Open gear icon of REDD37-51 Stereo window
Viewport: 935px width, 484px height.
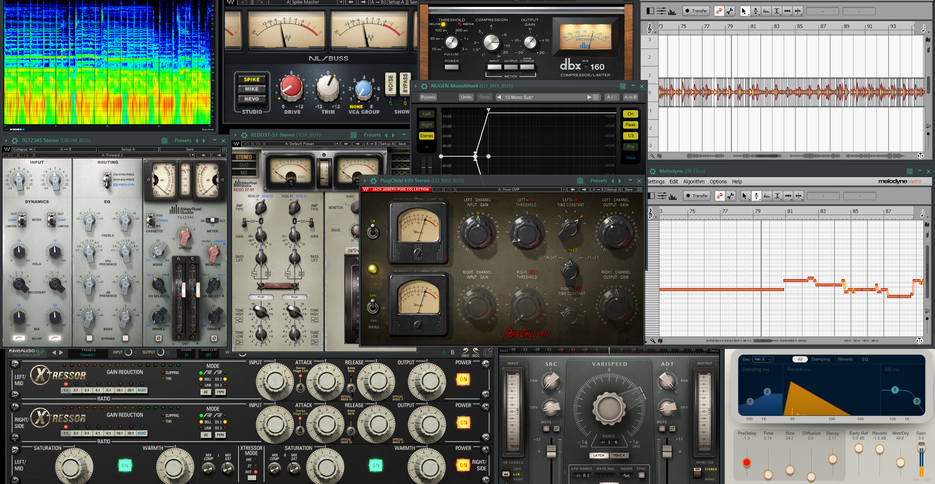click(243, 135)
